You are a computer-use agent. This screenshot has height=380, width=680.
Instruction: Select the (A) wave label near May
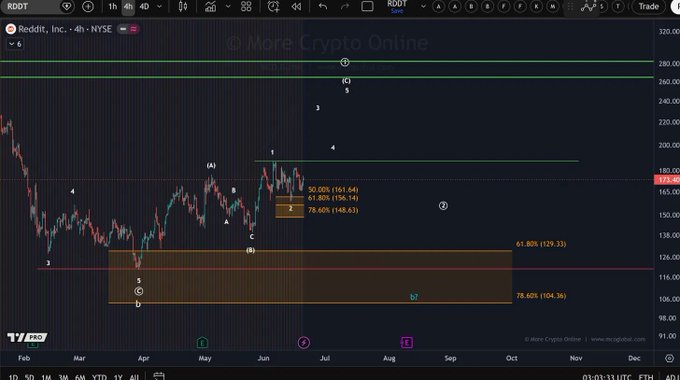tap(211, 165)
